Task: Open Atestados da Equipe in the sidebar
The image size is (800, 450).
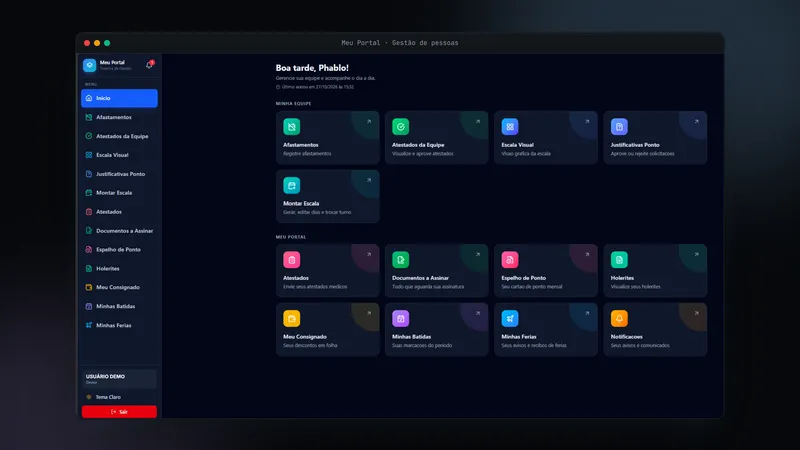Action: click(119, 136)
